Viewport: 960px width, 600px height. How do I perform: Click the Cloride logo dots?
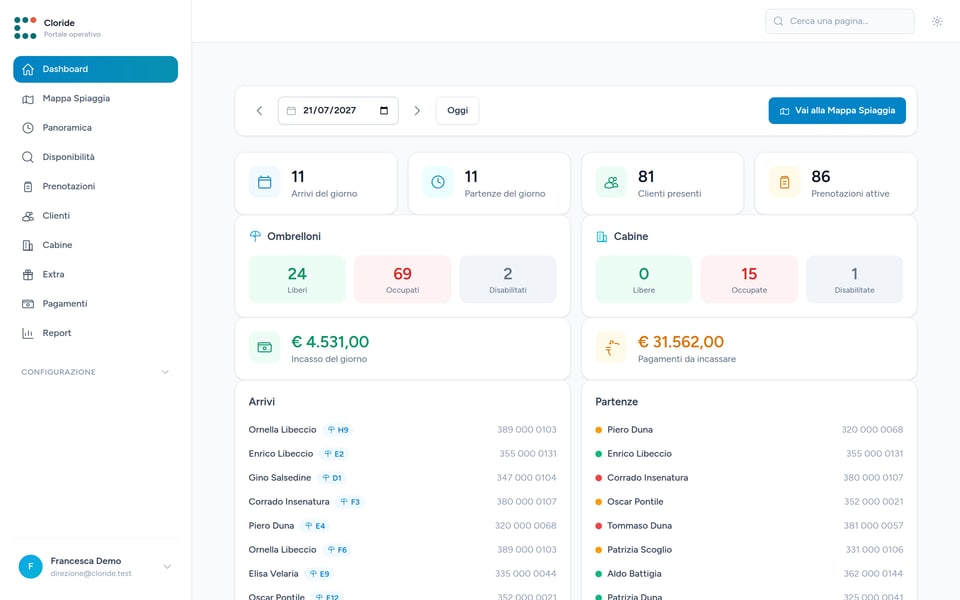pyautogui.click(x=25, y=28)
